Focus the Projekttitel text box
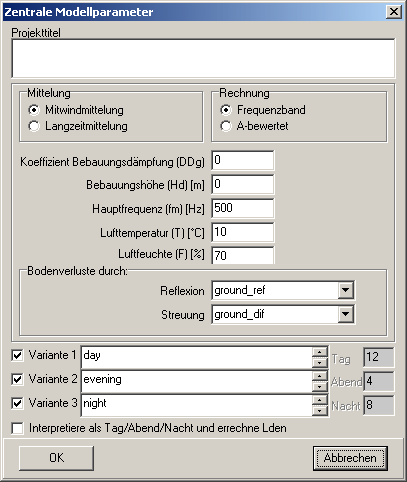The width and height of the screenshot is (407, 482). tap(203, 58)
